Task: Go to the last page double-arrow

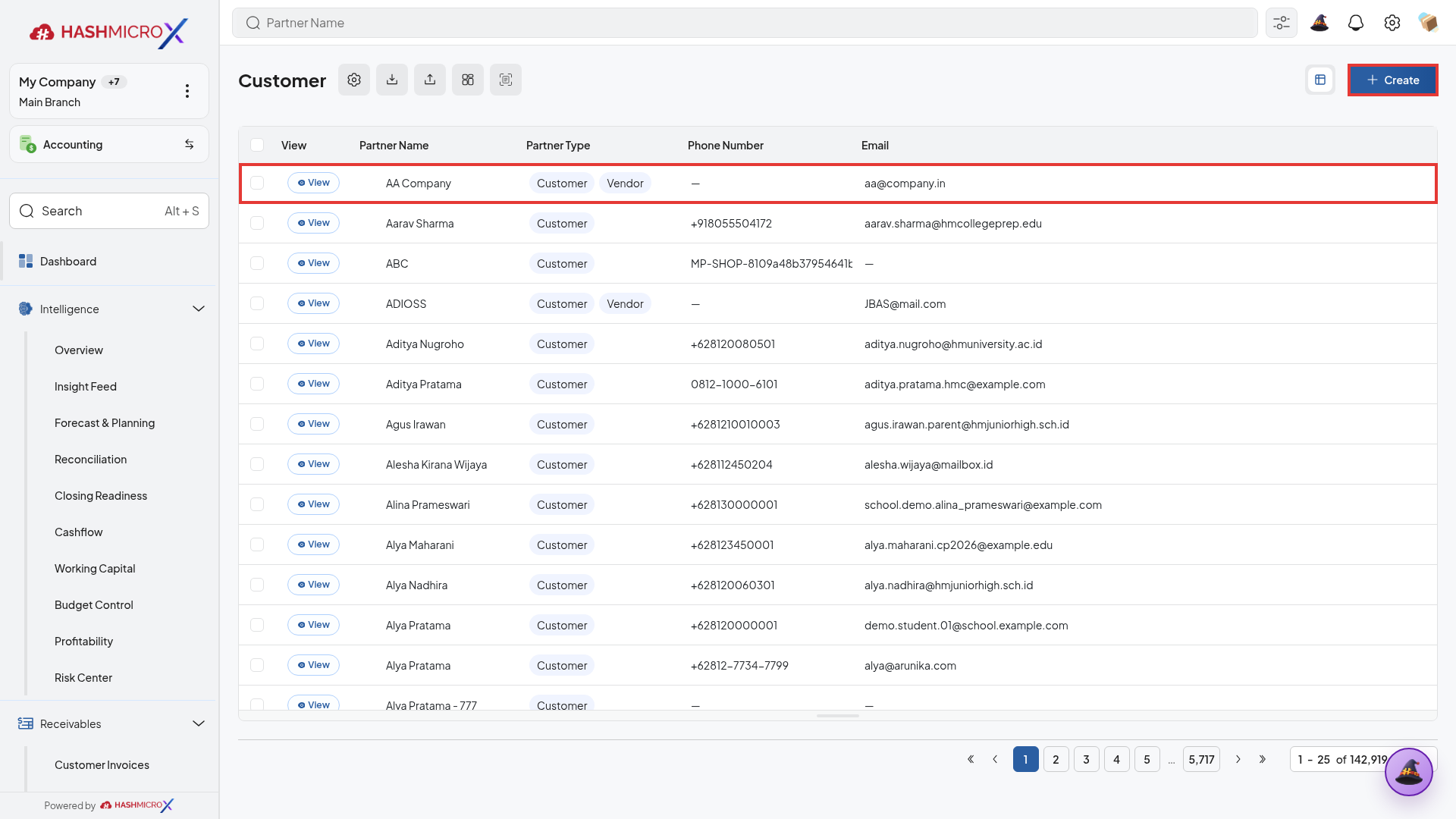Action: click(x=1263, y=759)
